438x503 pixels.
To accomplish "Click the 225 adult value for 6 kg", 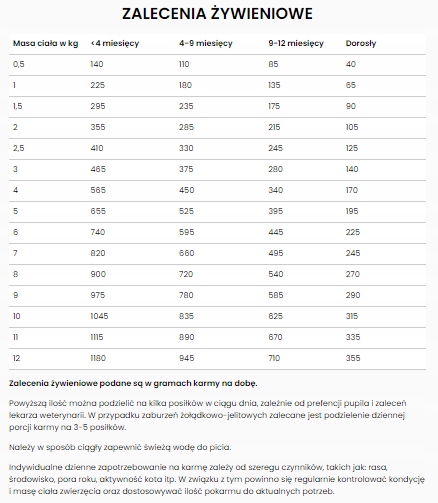I will pos(353,232).
